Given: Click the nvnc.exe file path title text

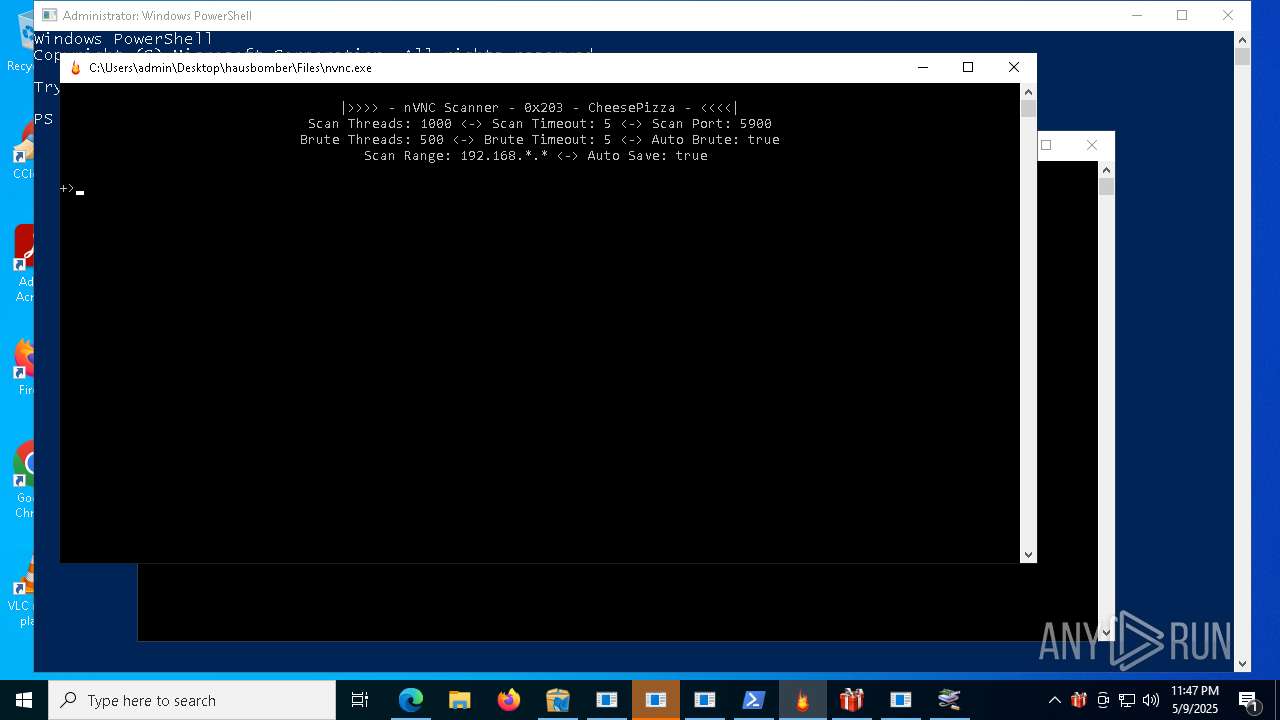Looking at the screenshot, I should [x=230, y=68].
